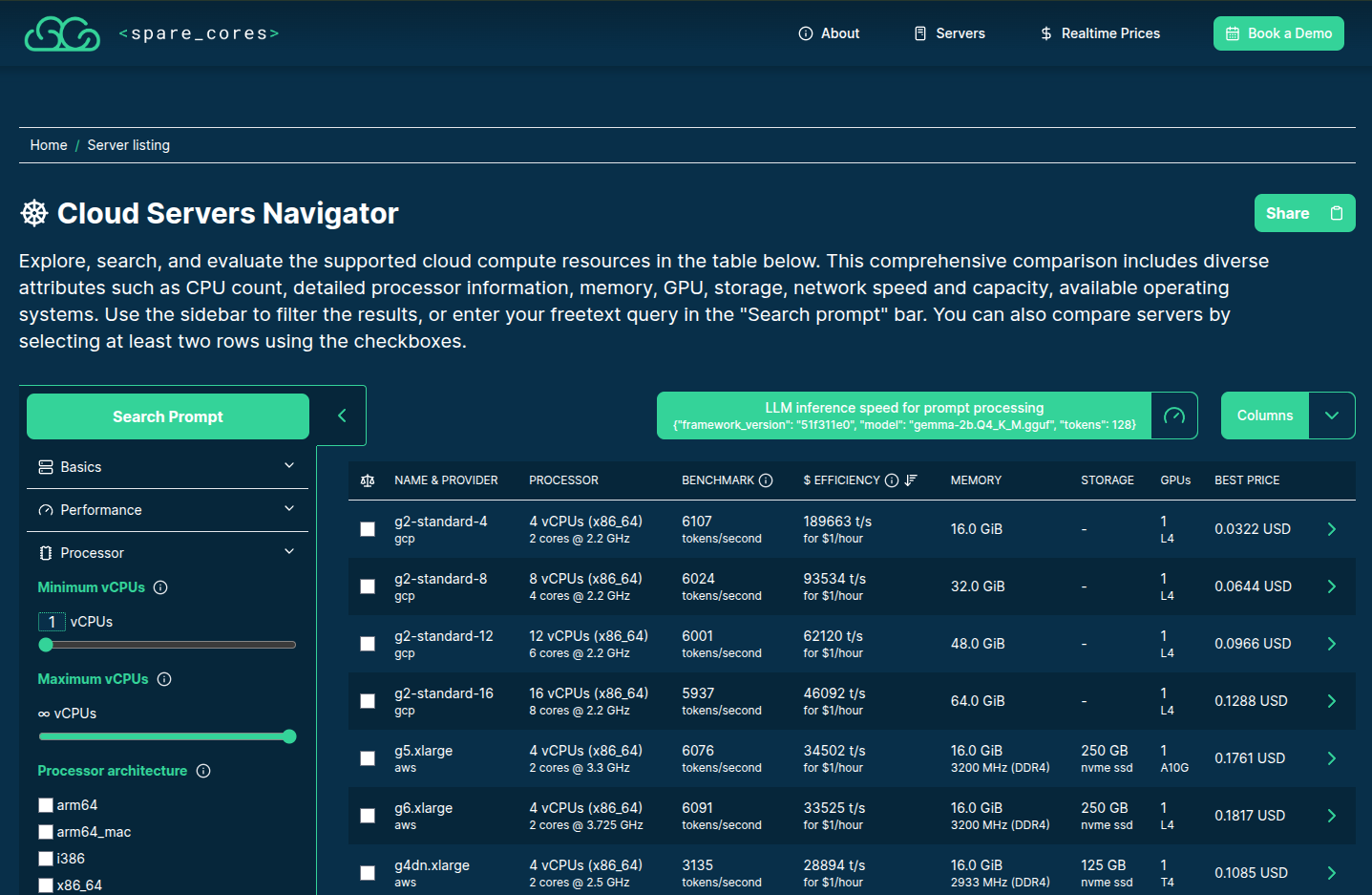Select the g2-standard-8 row checkbox

(x=368, y=586)
